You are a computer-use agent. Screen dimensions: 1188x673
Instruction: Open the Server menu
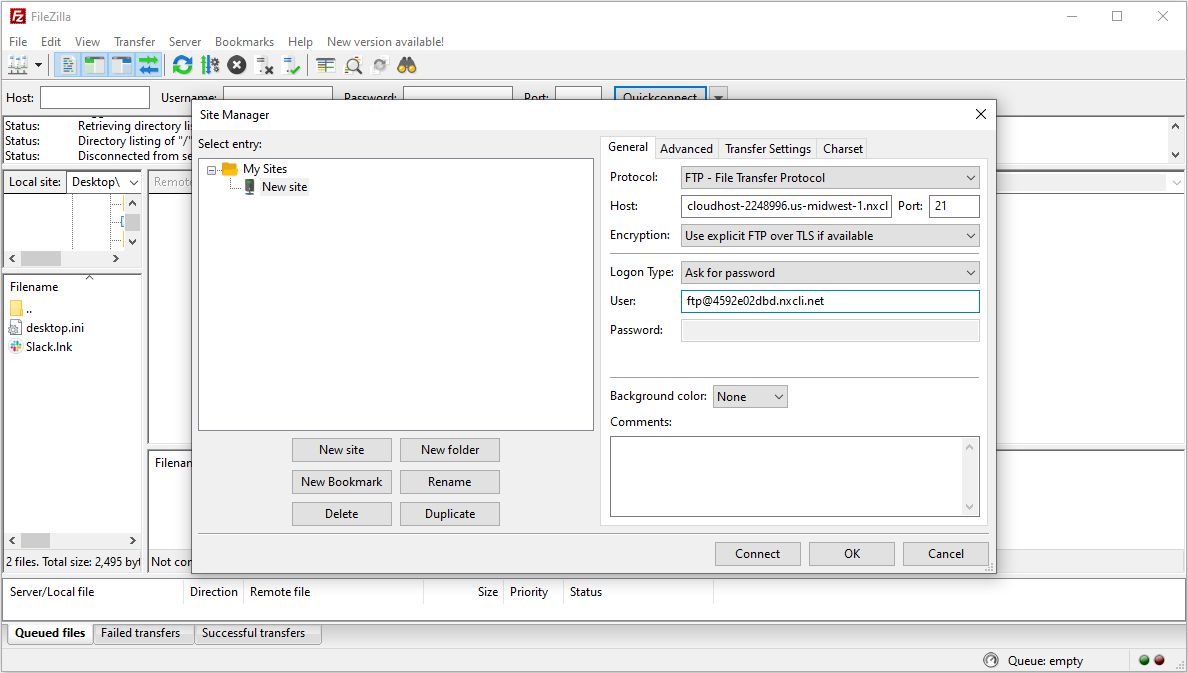[x=185, y=42]
